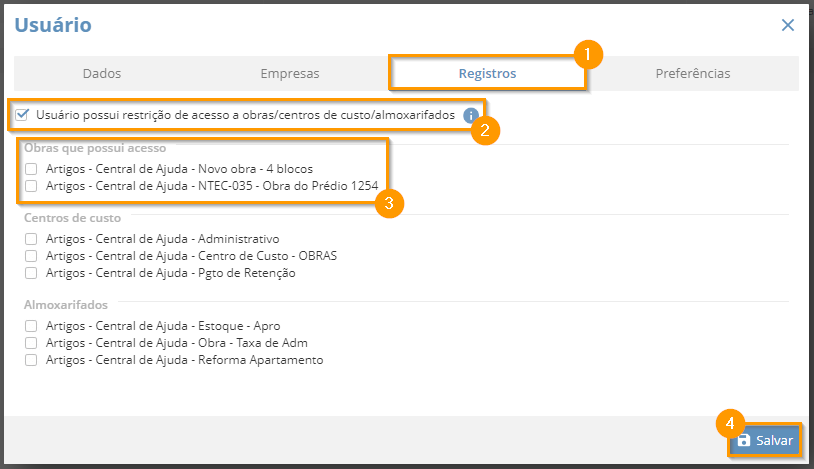Click the Centros de custo section label

[x=72, y=218]
